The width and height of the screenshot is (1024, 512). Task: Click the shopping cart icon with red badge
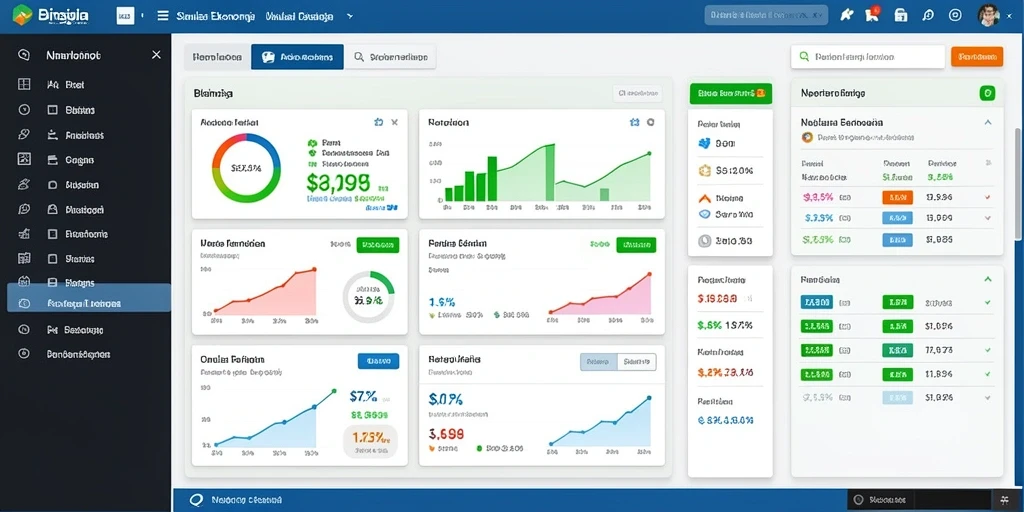coord(872,15)
